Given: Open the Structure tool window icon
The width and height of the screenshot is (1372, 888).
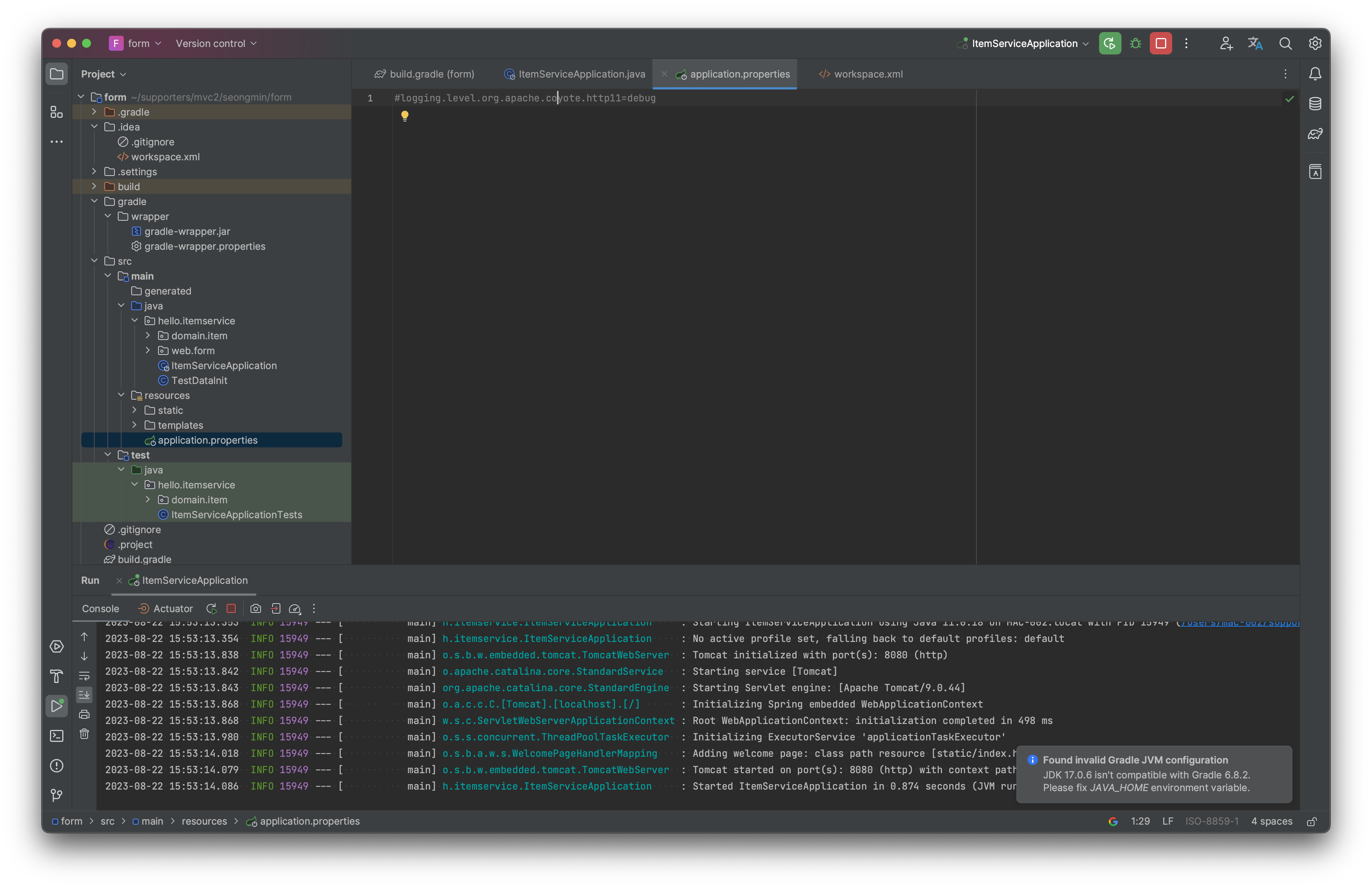Looking at the screenshot, I should 57,112.
